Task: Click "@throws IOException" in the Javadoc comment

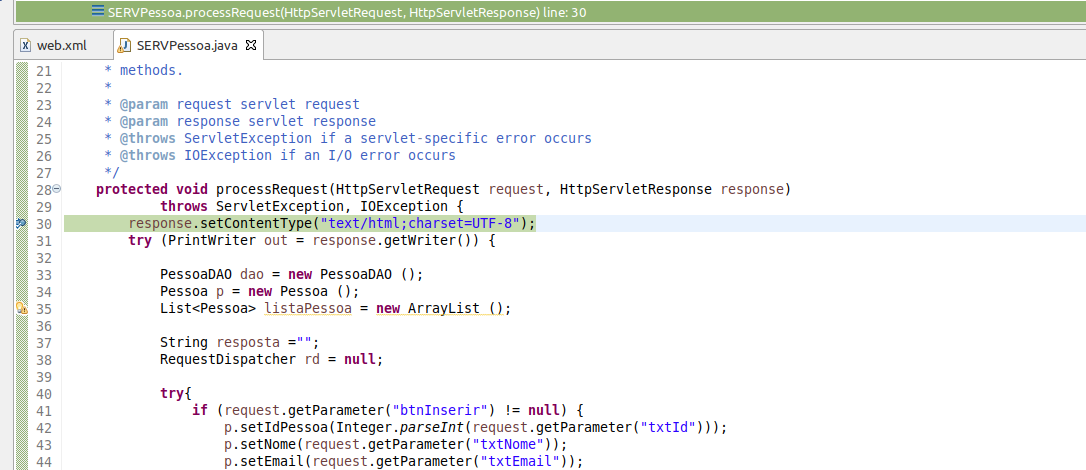Action: tap(197, 156)
